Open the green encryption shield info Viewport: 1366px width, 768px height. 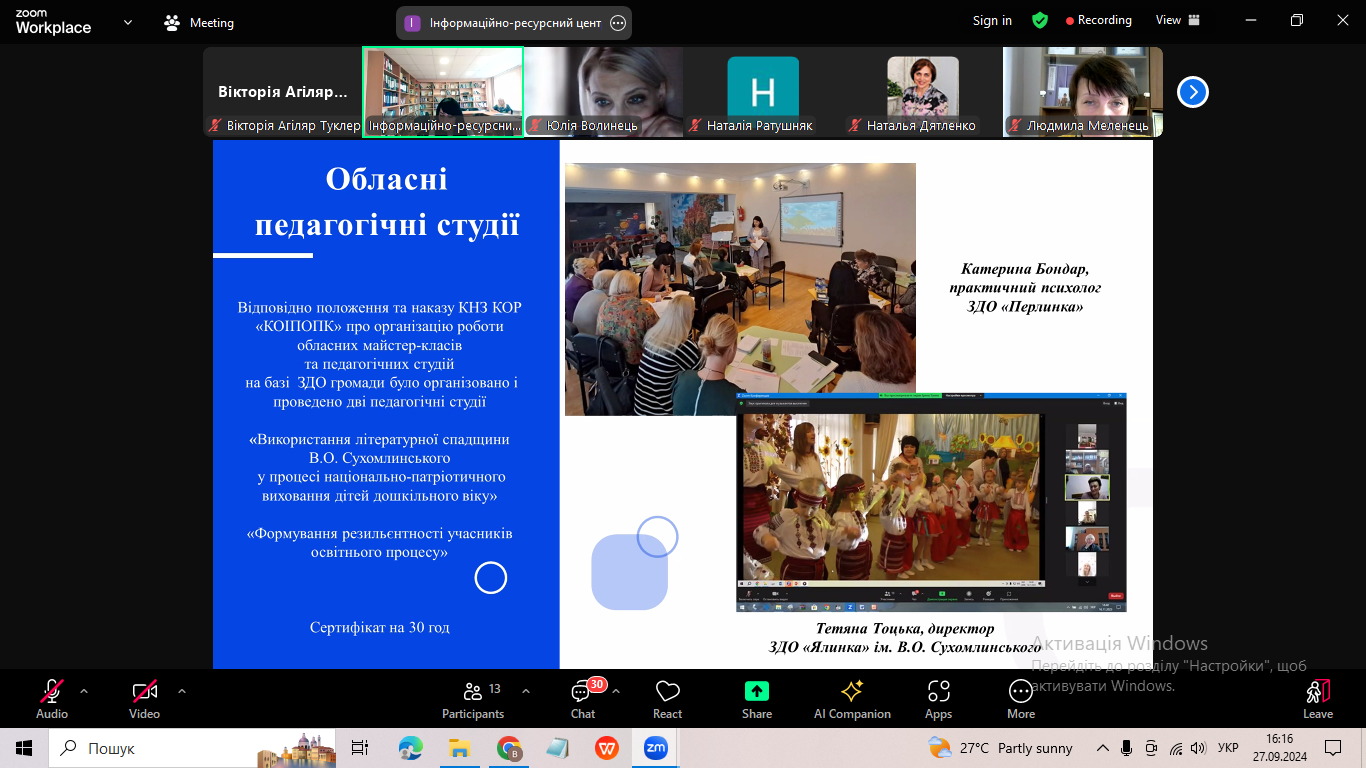pyautogui.click(x=1040, y=20)
